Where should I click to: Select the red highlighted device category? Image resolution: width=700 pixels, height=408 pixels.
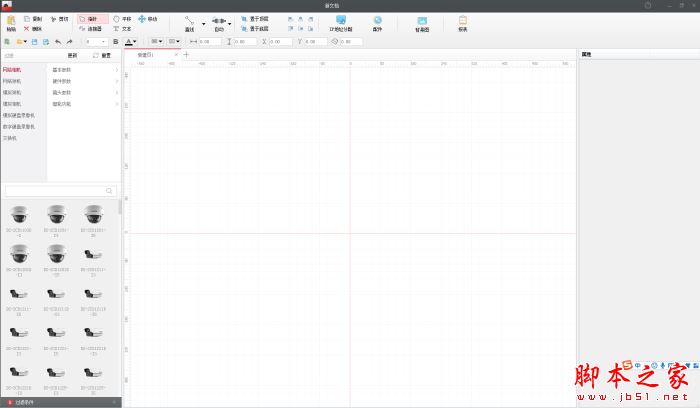click(x=12, y=70)
